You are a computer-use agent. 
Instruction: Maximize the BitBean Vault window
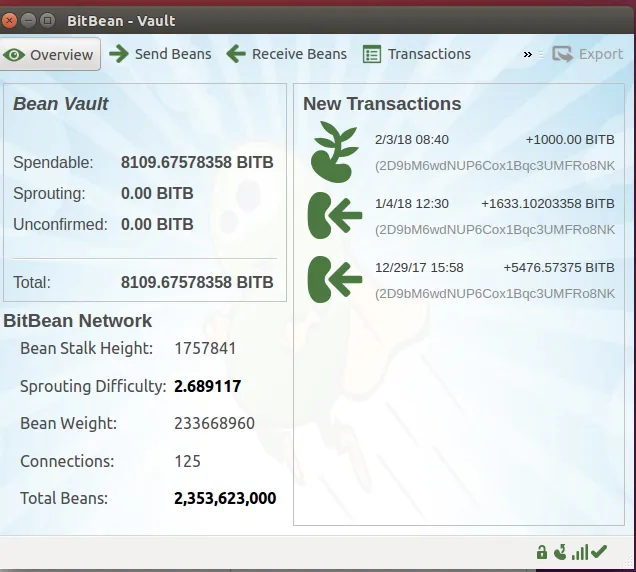click(x=47, y=20)
